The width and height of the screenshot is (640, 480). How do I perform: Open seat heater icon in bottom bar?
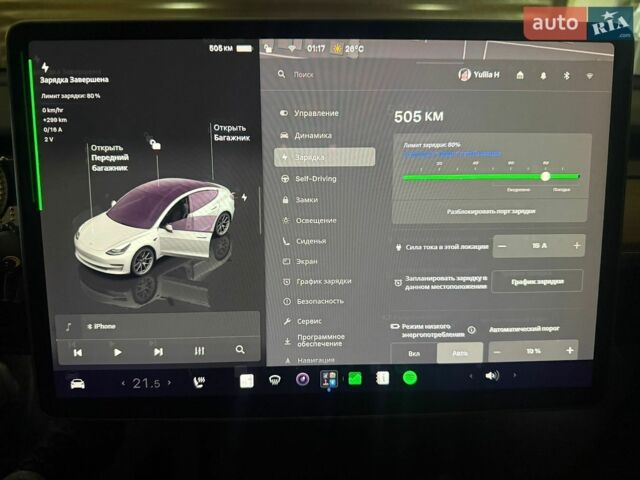point(199,382)
